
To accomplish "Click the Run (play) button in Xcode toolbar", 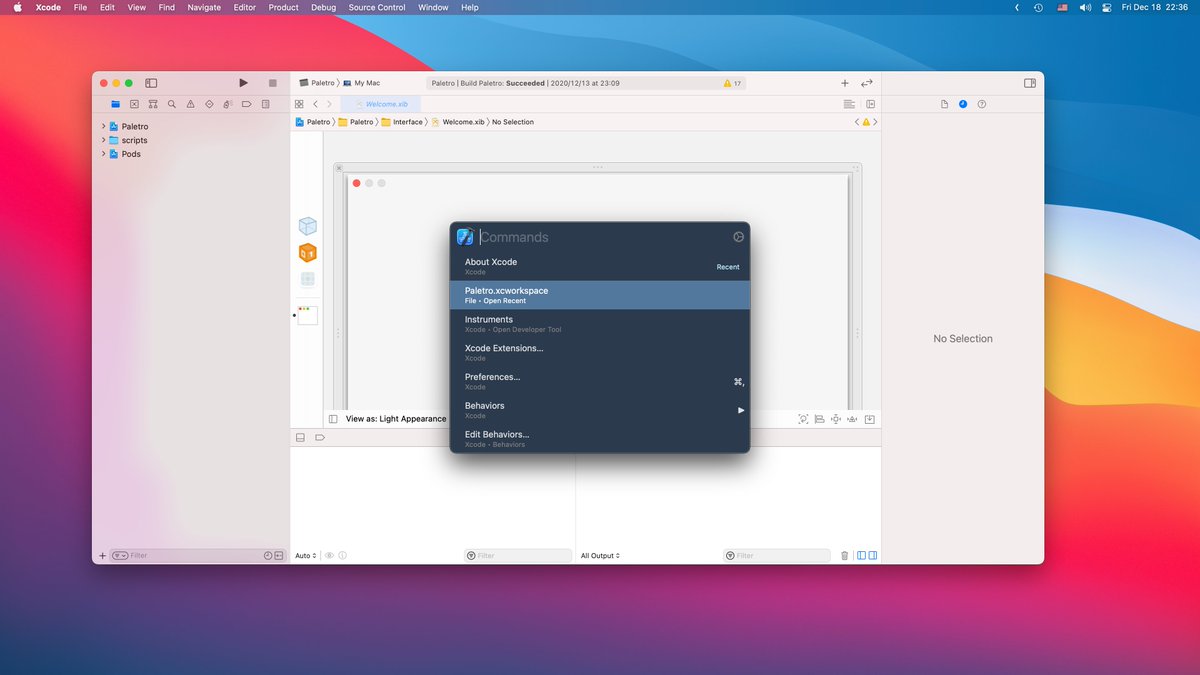I will coord(243,83).
